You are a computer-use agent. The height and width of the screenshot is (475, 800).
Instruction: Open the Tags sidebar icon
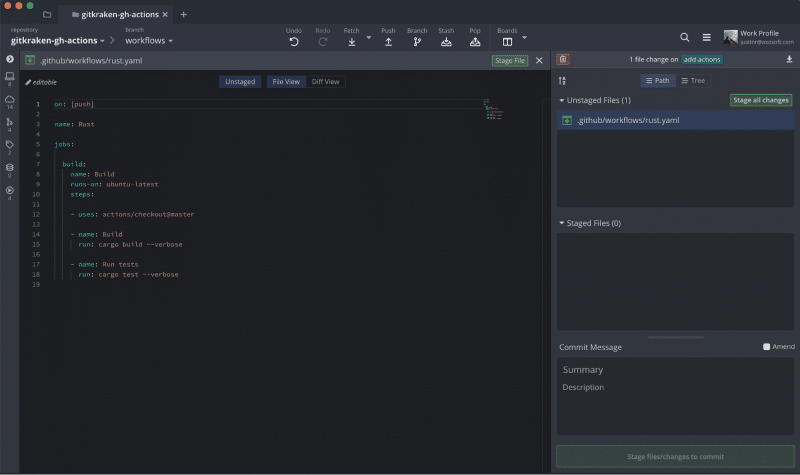10,144
